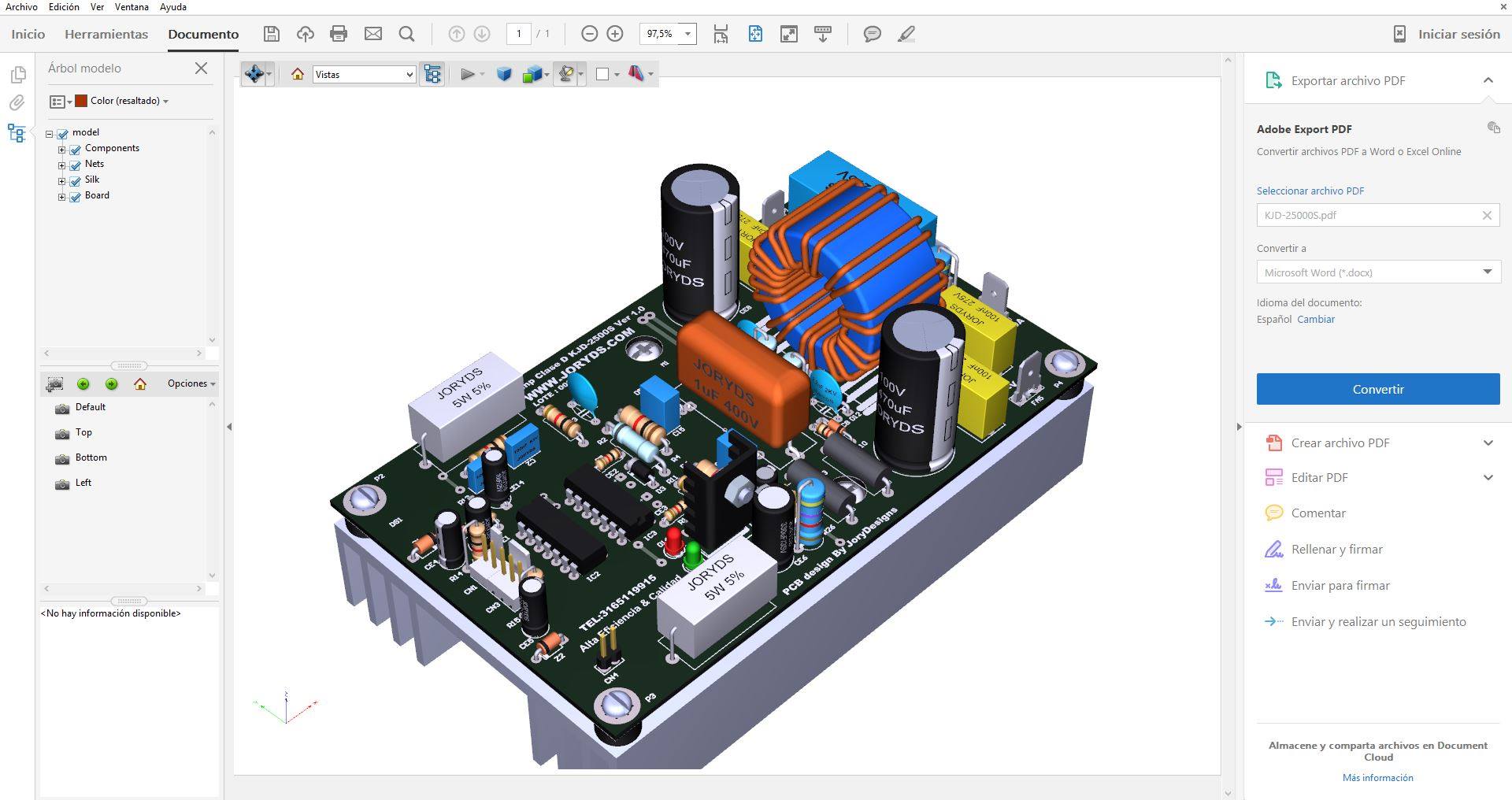The image size is (1512, 800).
Task: Open the attachments paperclip panel
Action: coord(17,103)
